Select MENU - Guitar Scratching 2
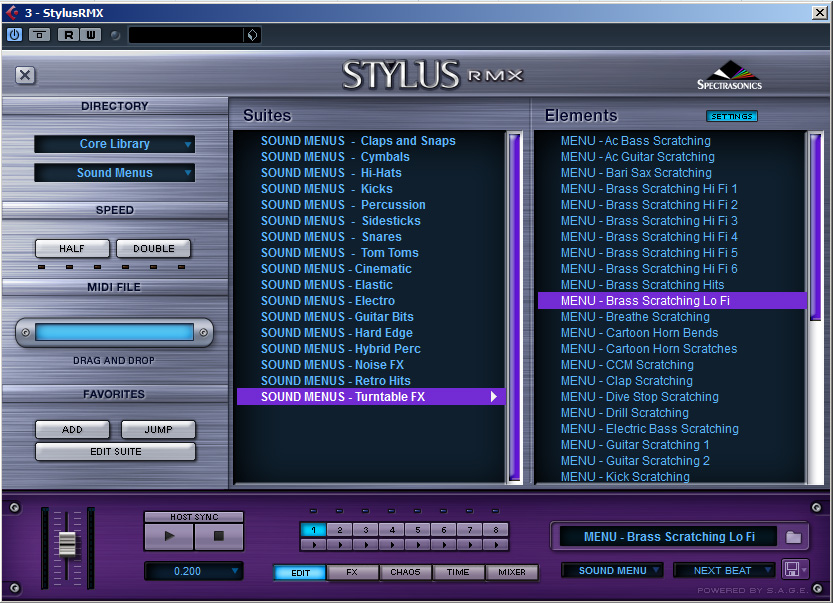Viewport: 833px width, 603px height. click(x=672, y=461)
